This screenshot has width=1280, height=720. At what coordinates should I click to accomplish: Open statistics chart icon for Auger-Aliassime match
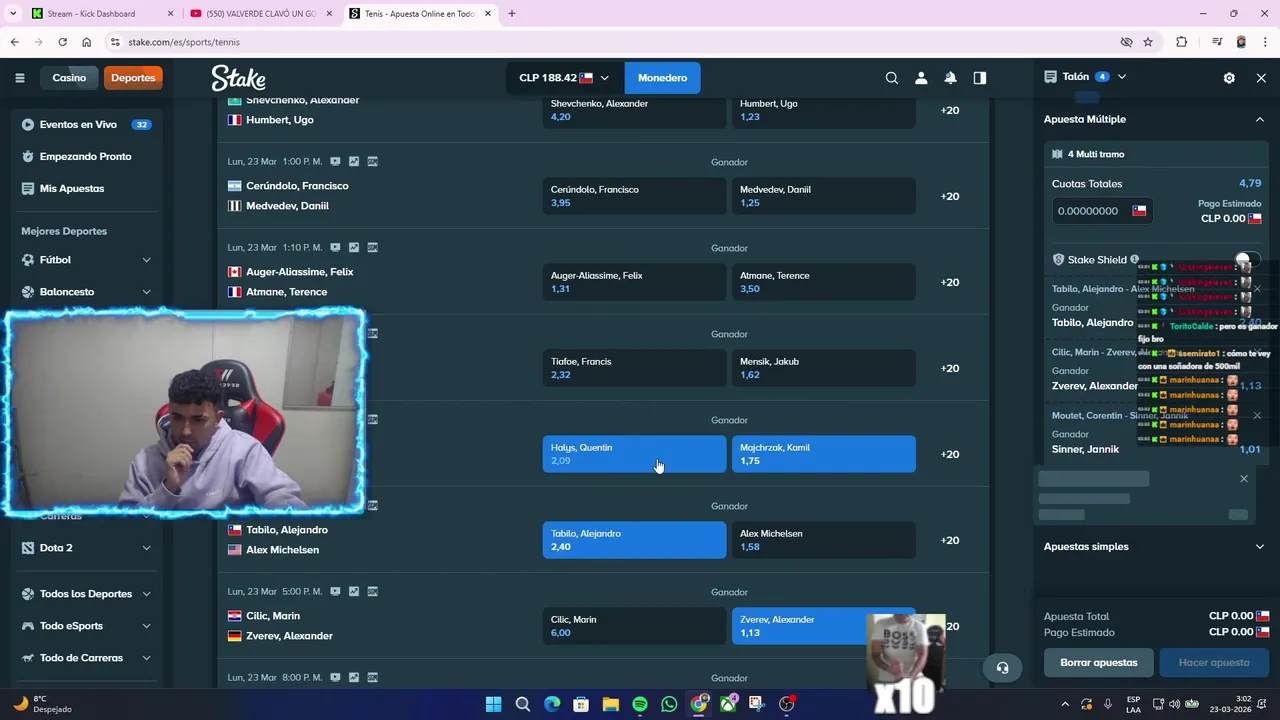click(x=353, y=247)
